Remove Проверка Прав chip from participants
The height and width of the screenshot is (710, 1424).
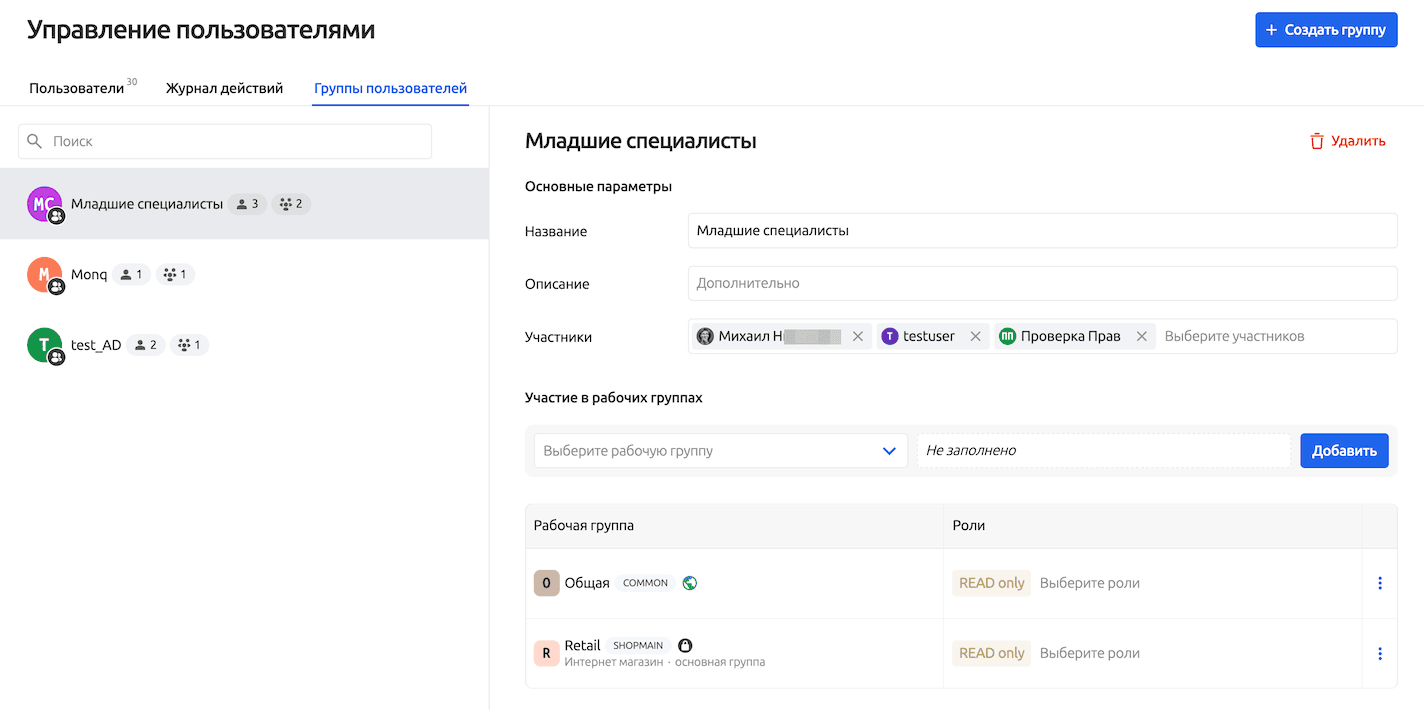[x=1141, y=336]
